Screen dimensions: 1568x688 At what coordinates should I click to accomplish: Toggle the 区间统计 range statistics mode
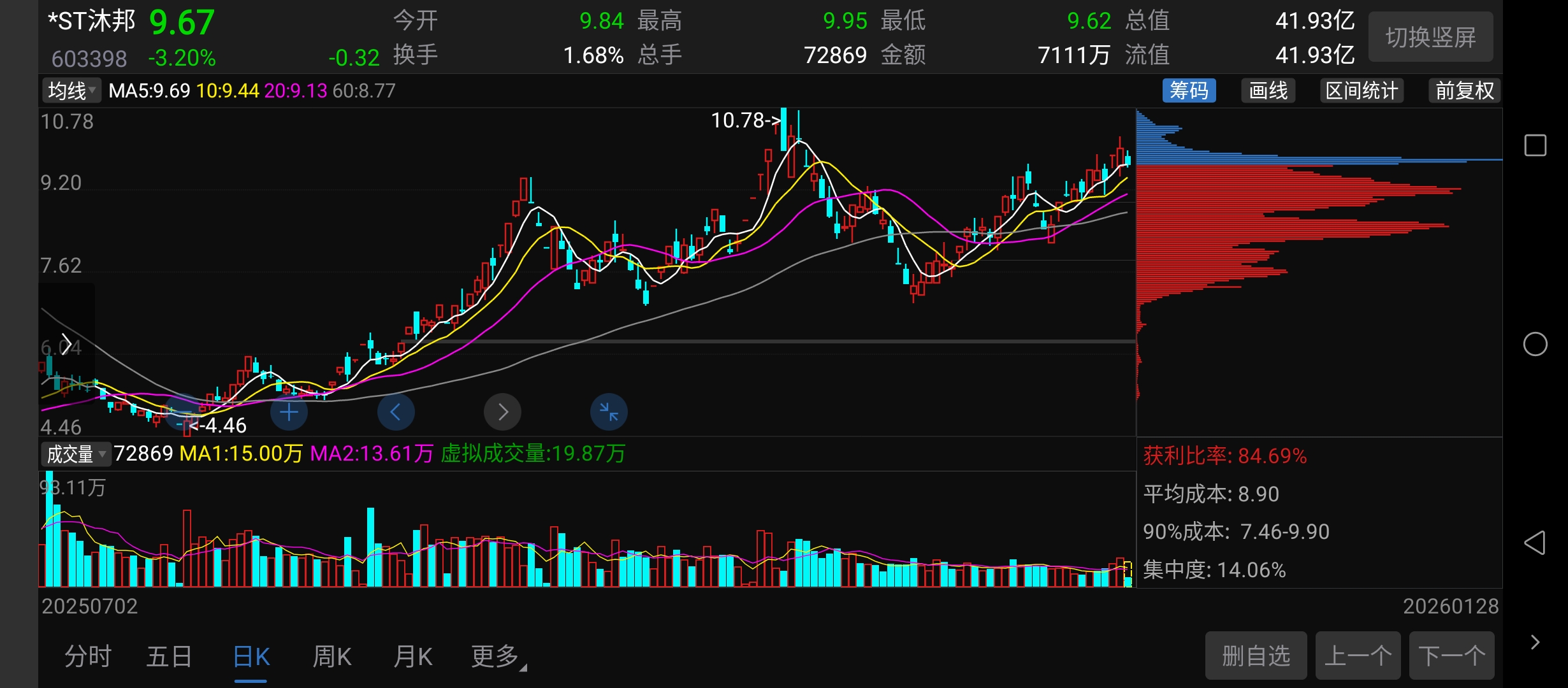[x=1361, y=90]
